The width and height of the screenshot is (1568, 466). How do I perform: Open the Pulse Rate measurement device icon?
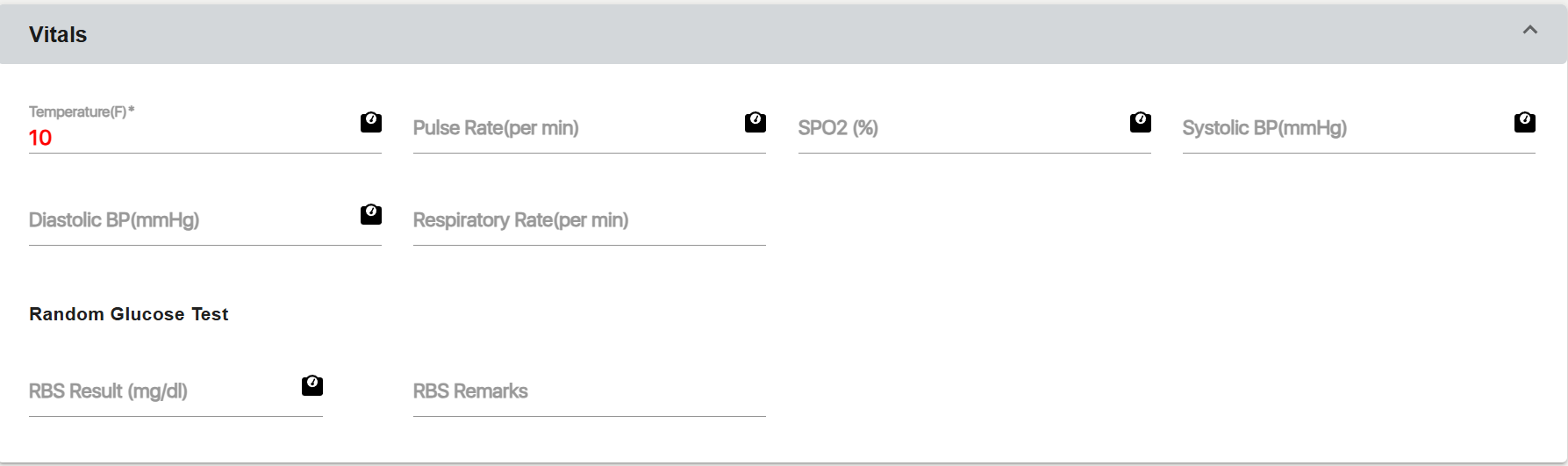(755, 122)
